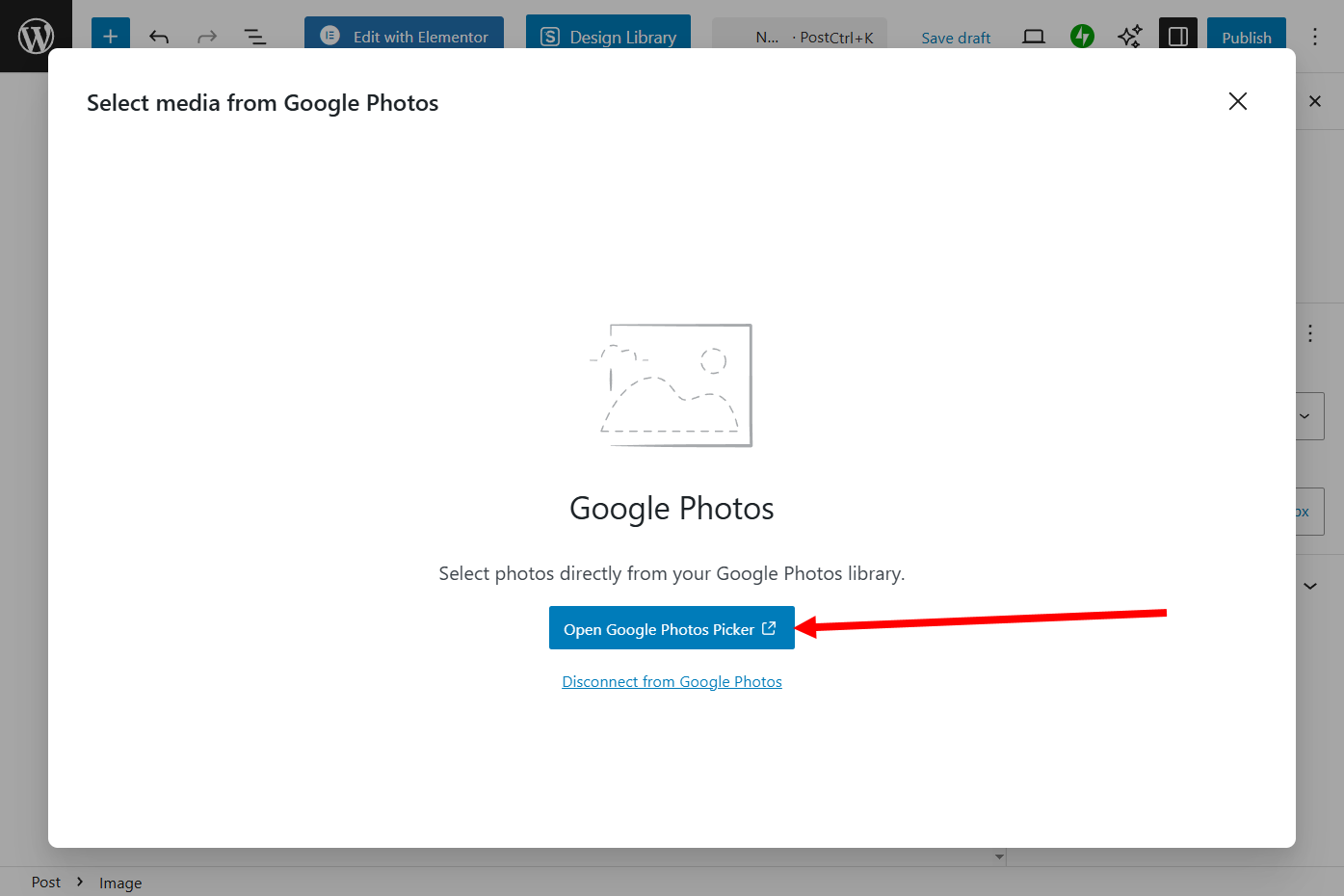This screenshot has height=896, width=1344.
Task: Redo the last undone change
Action: 207,38
